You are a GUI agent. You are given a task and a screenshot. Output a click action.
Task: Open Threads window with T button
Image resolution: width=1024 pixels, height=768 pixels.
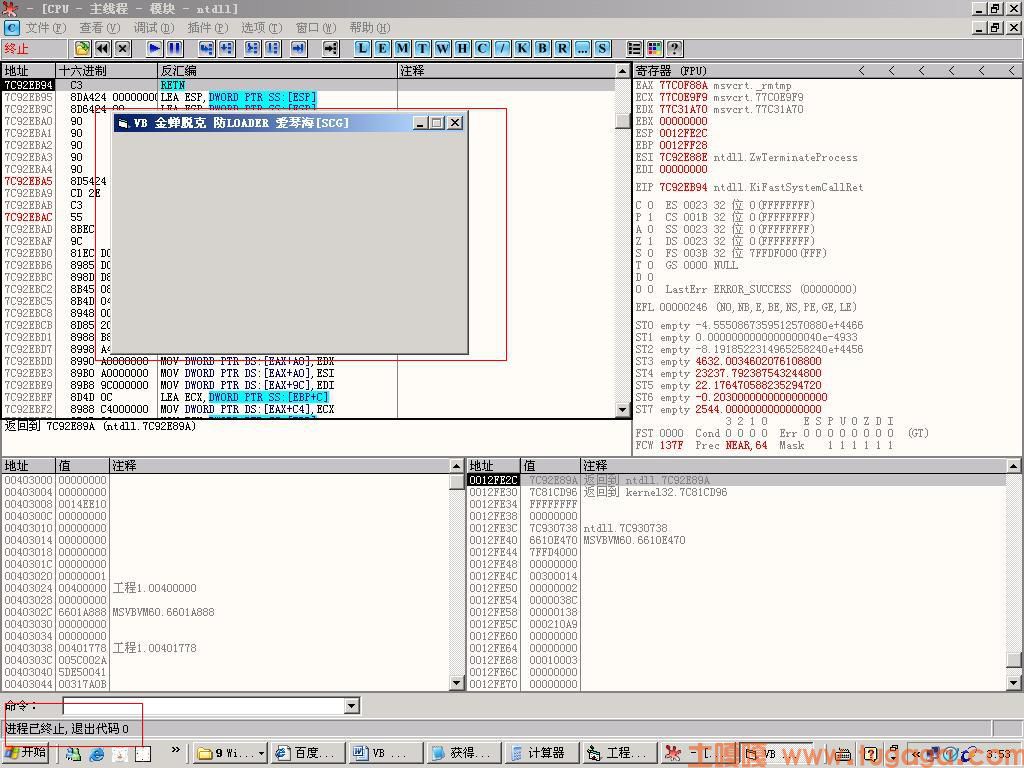423,48
